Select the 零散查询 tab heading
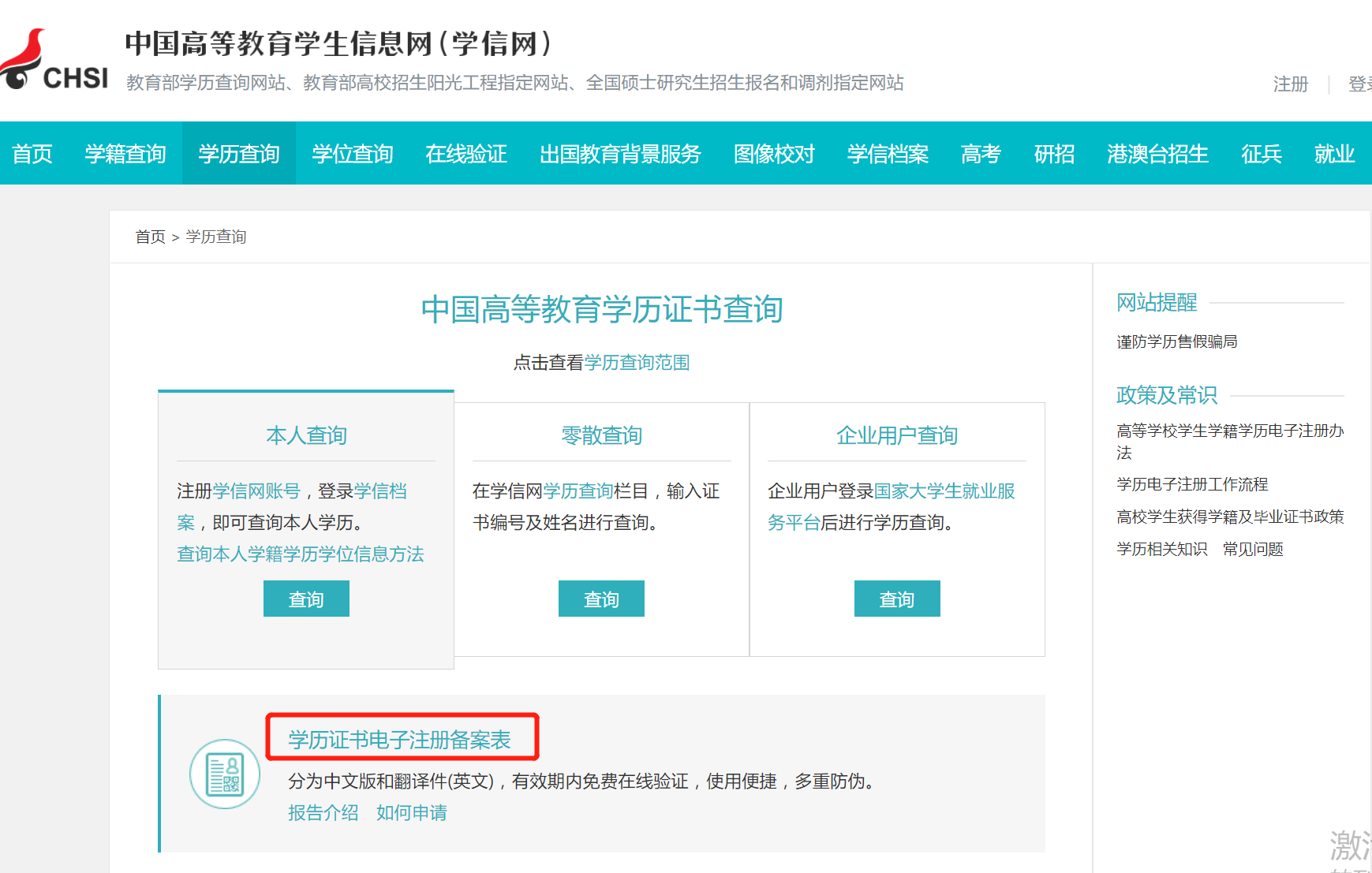The height and width of the screenshot is (873, 1372). (x=601, y=435)
